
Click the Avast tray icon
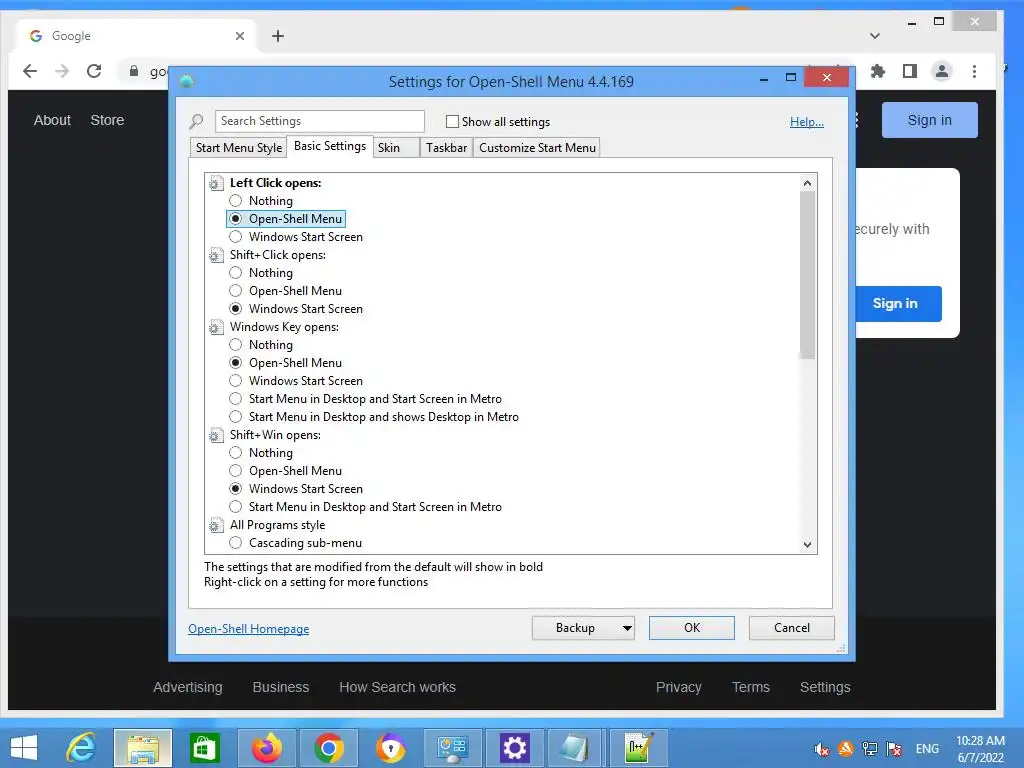click(x=846, y=749)
